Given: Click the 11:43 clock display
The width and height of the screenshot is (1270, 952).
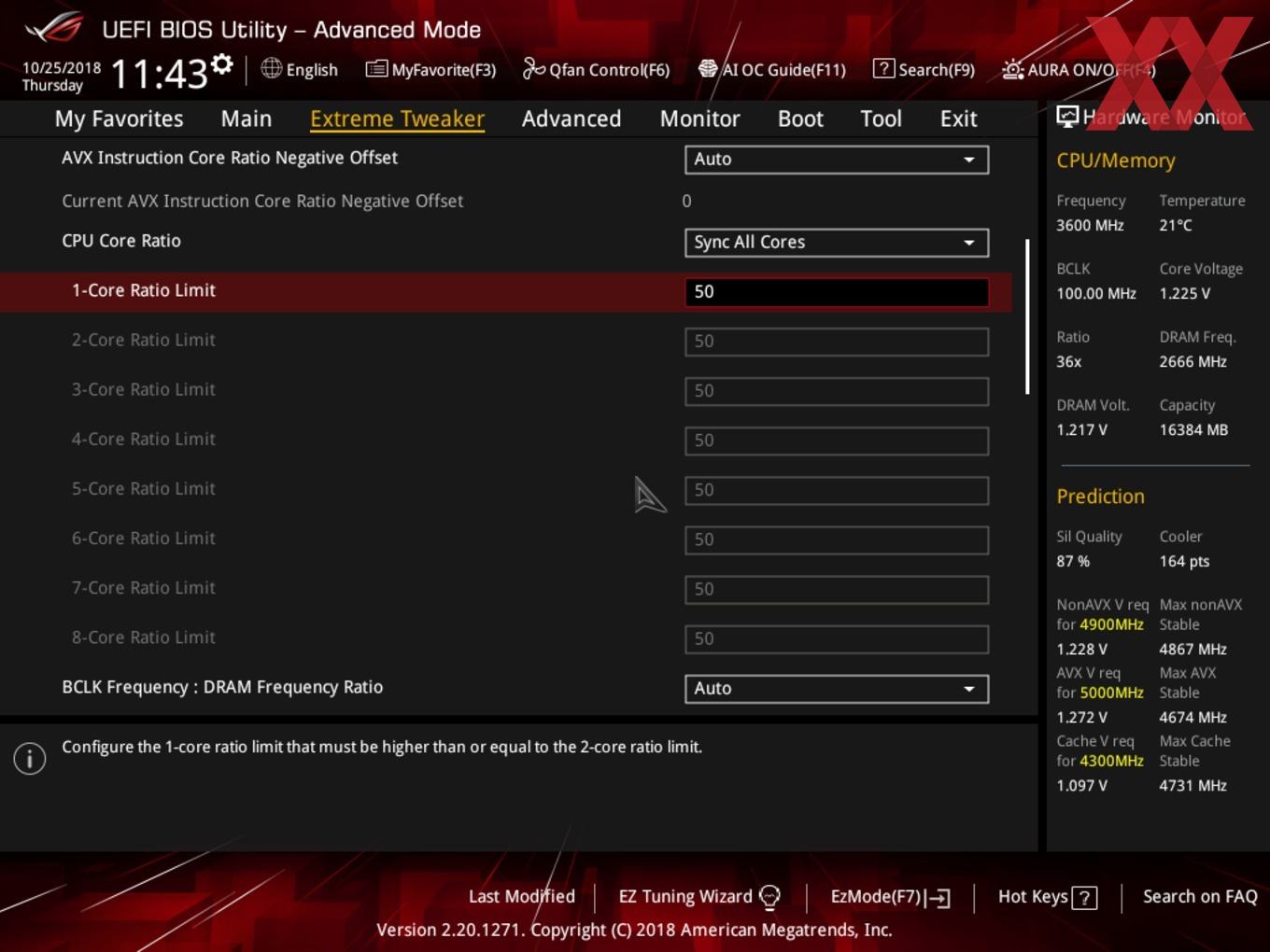Looking at the screenshot, I should point(159,73).
